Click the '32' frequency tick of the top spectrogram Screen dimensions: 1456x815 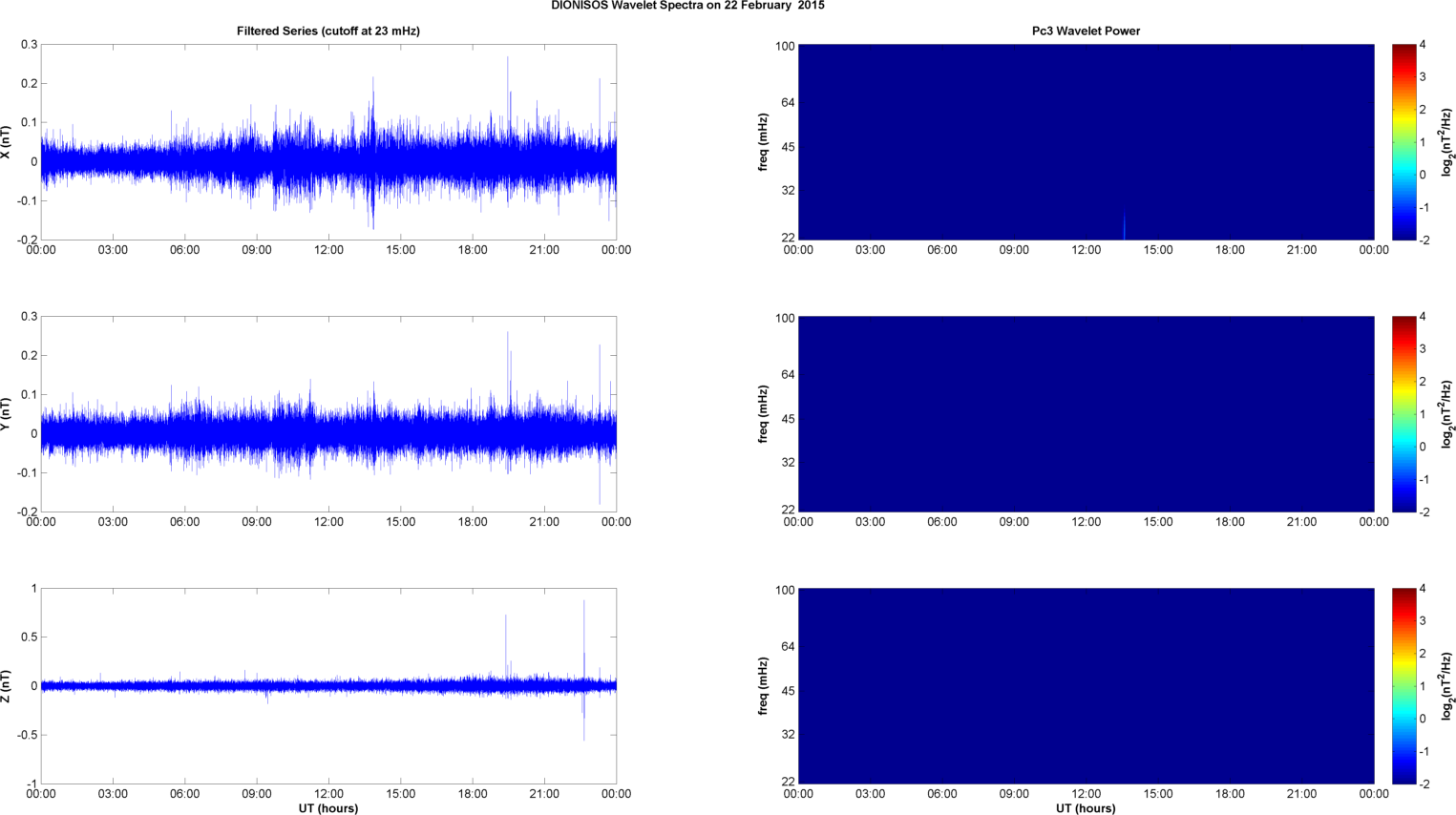point(789,191)
